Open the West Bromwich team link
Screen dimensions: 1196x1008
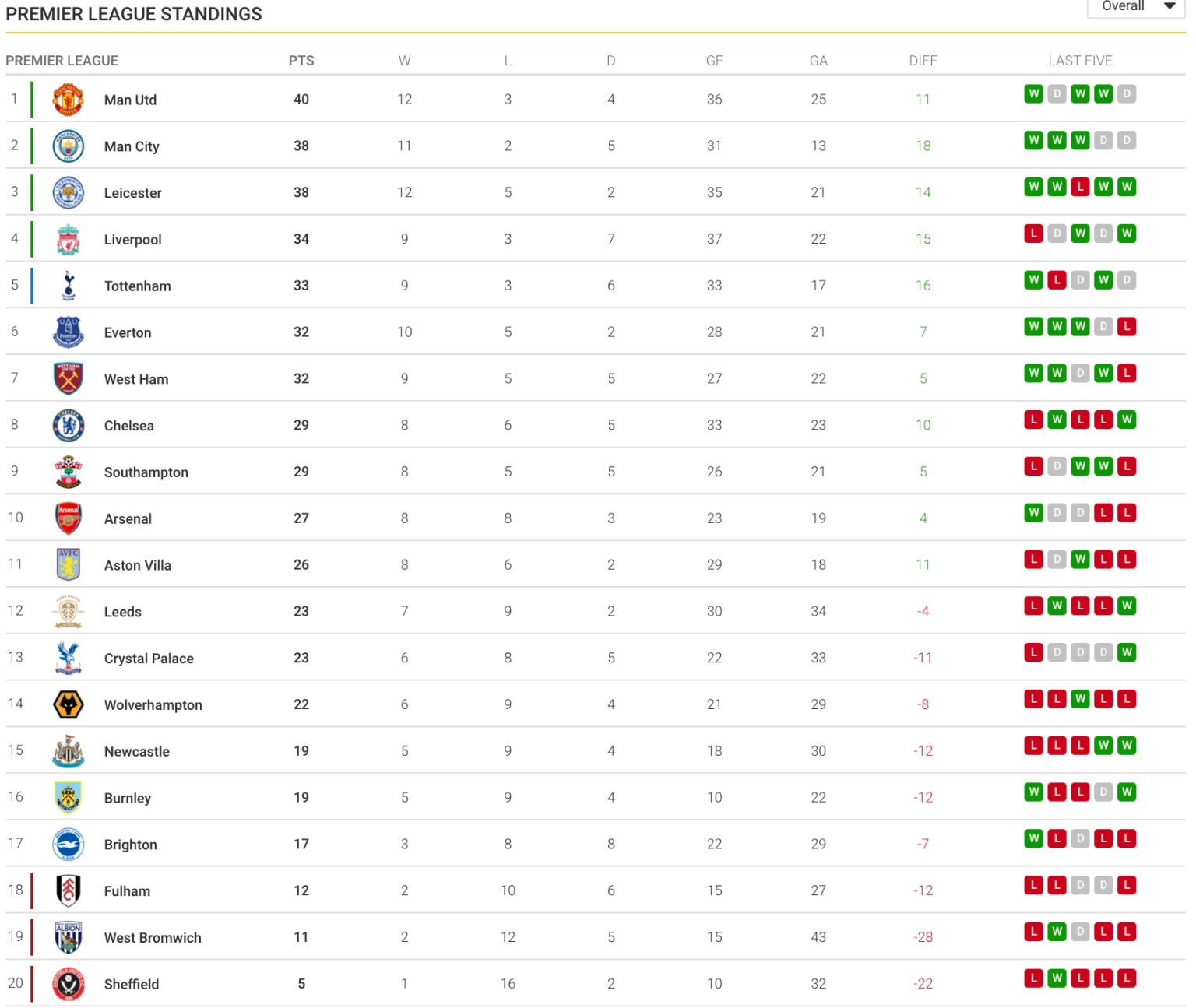(x=153, y=938)
